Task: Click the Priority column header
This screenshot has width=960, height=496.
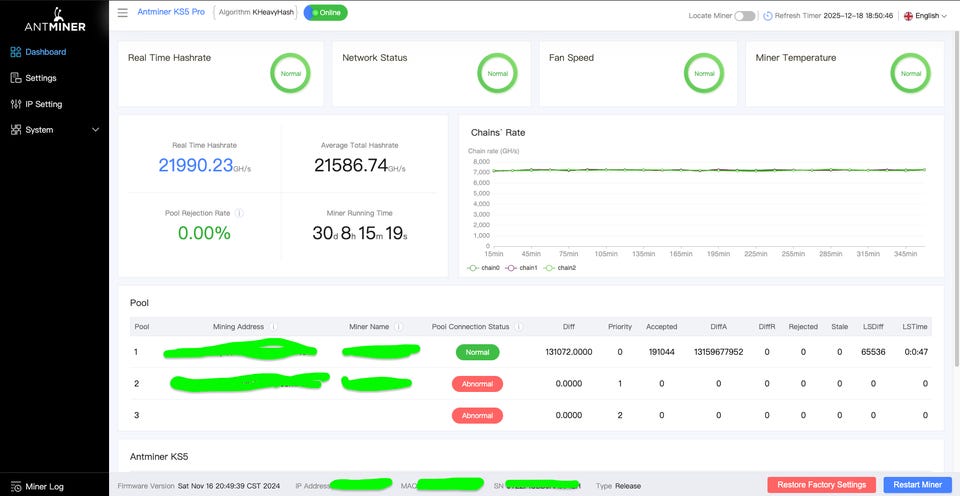Action: pos(620,327)
